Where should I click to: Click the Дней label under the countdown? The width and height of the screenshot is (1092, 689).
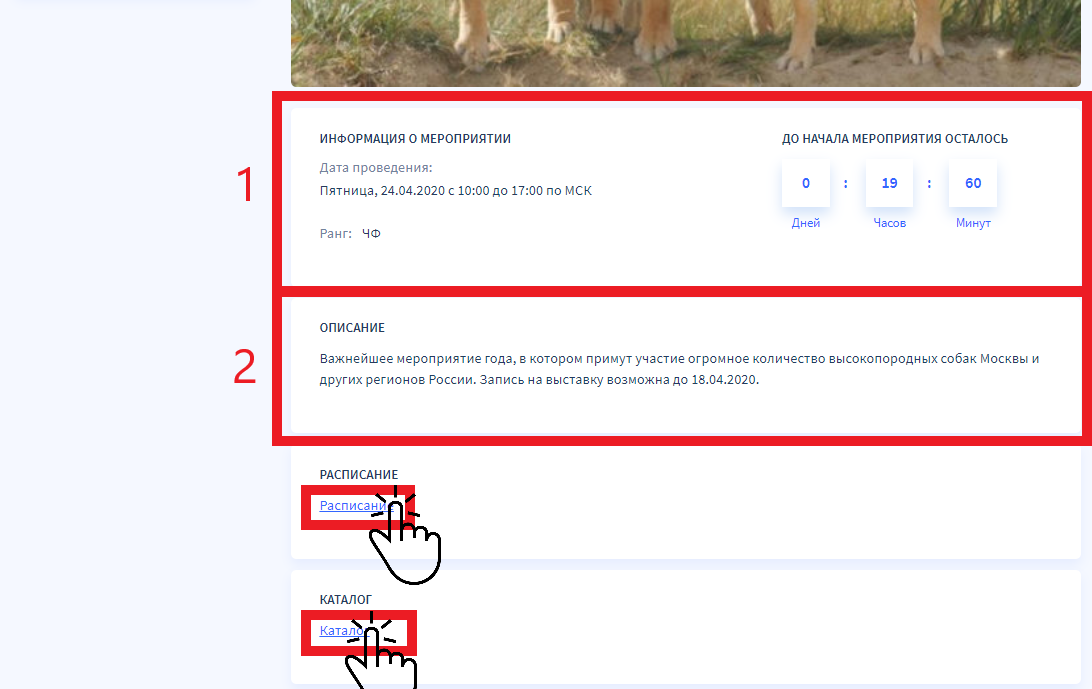pos(806,223)
